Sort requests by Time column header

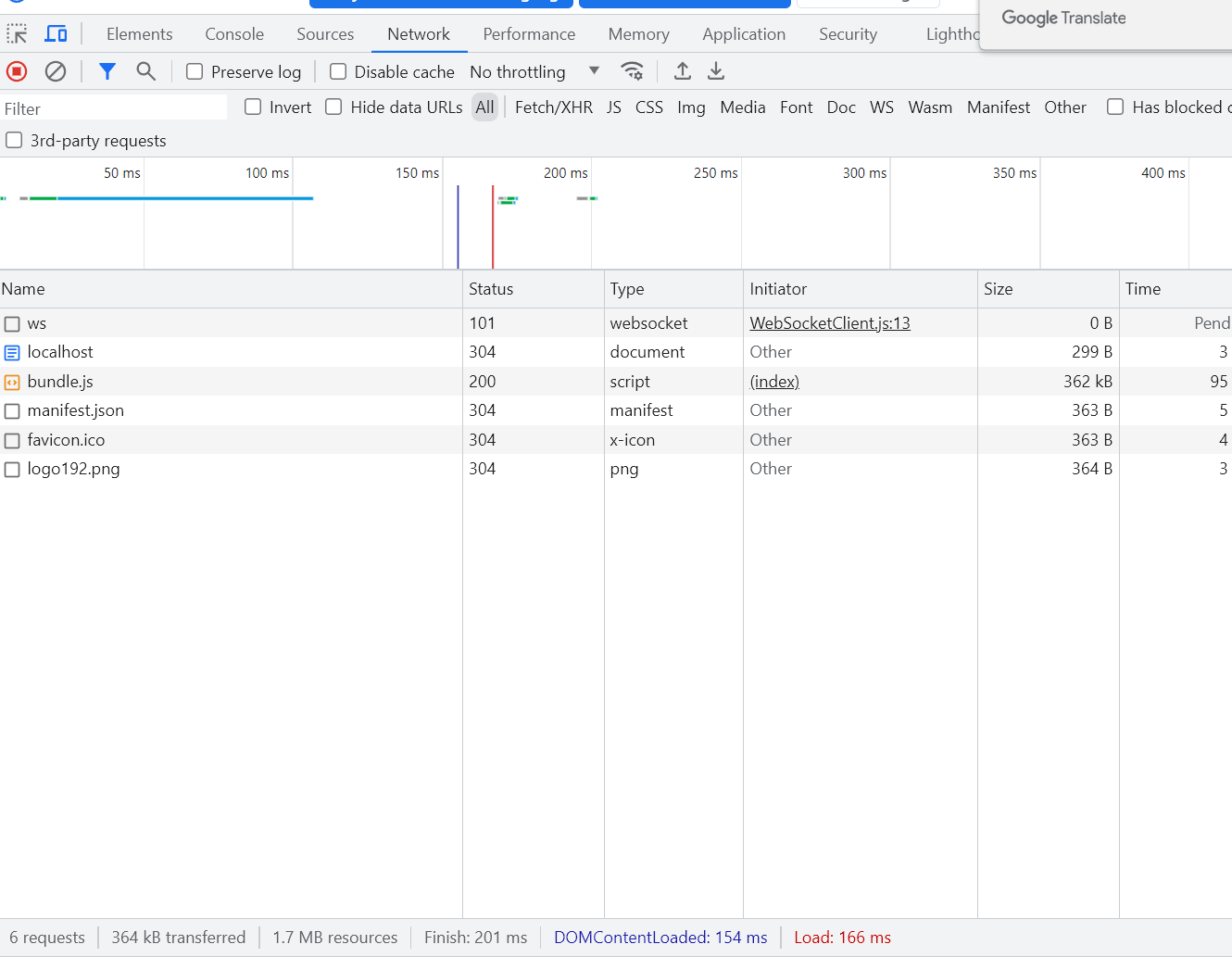(x=1175, y=289)
